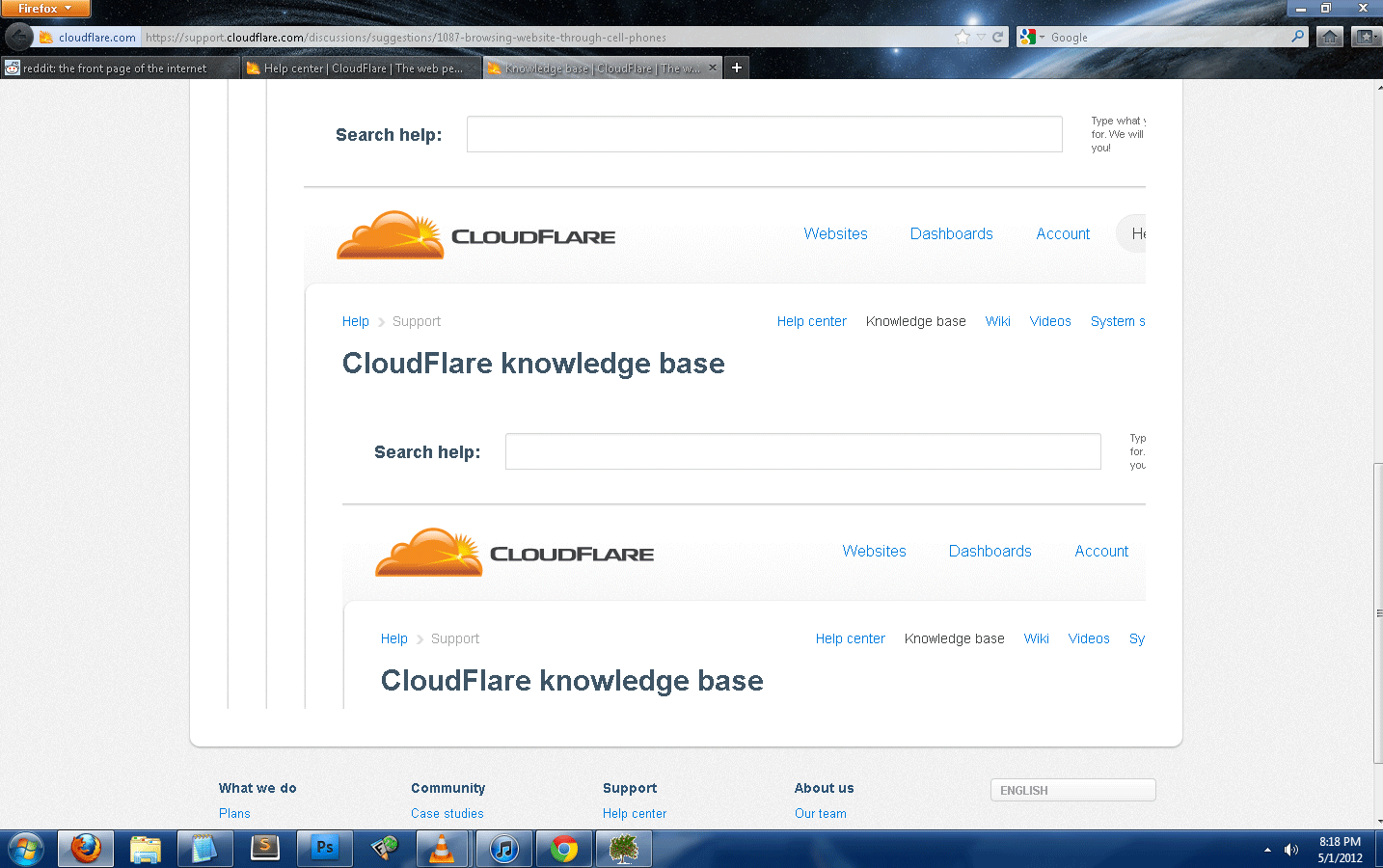This screenshot has width=1383, height=868.
Task: Open iTunes from the taskbar
Action: 503,849
